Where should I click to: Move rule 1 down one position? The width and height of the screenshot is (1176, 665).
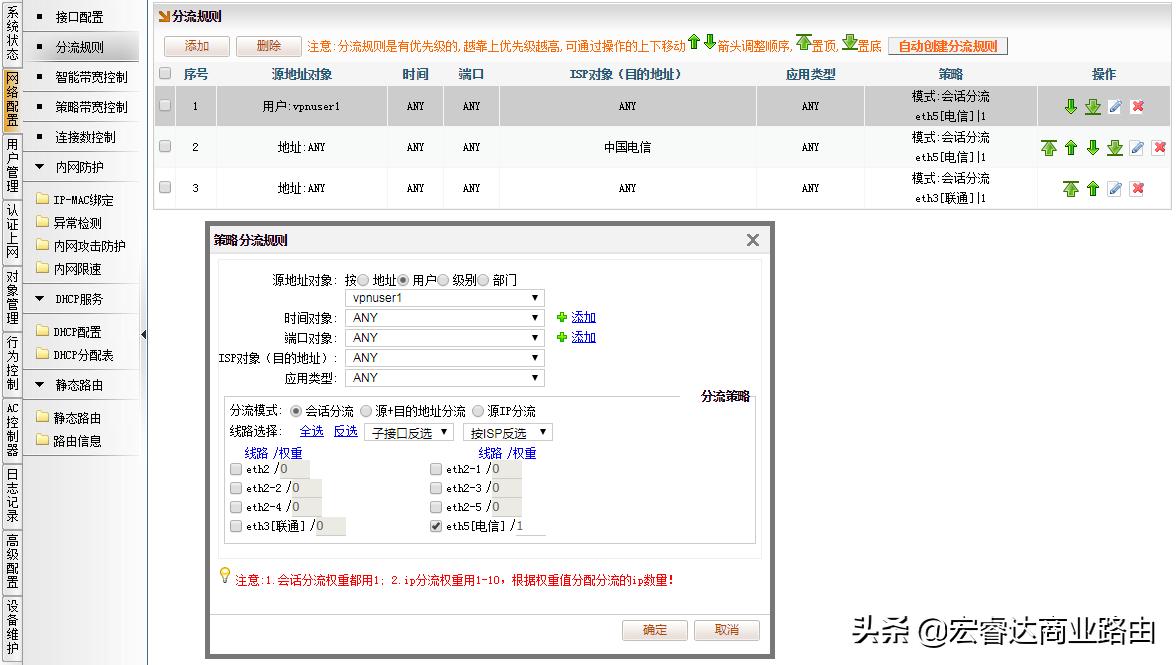[1071, 105]
